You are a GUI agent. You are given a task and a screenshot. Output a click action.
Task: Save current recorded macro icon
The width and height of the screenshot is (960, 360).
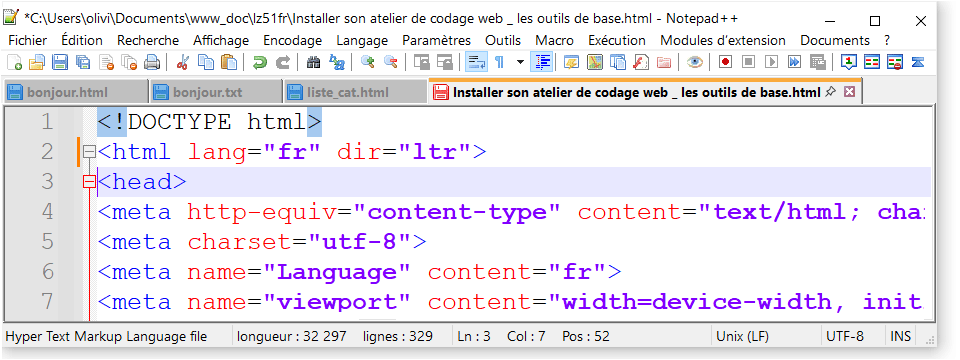pos(817,62)
